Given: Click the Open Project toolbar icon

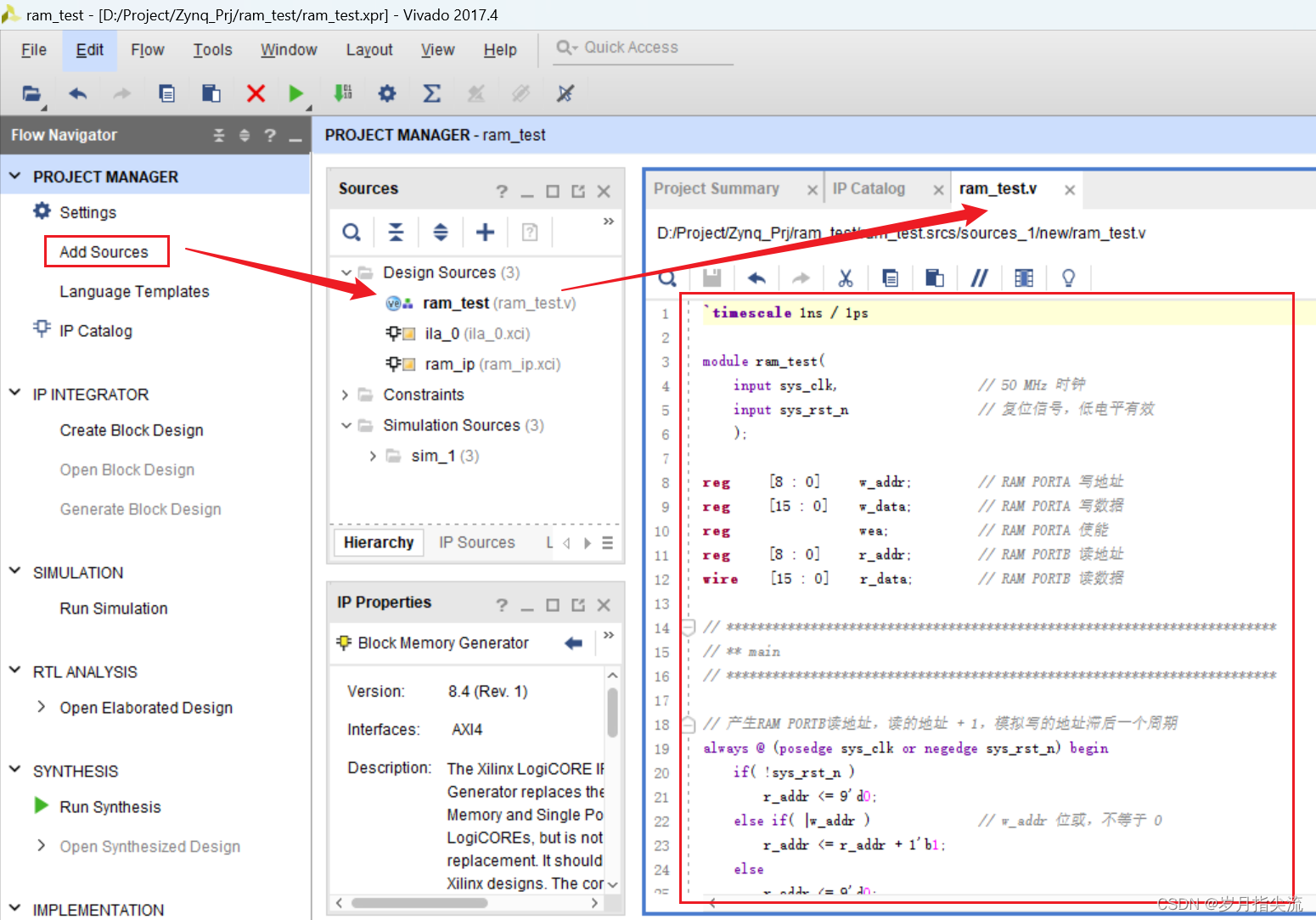Looking at the screenshot, I should click(x=31, y=93).
